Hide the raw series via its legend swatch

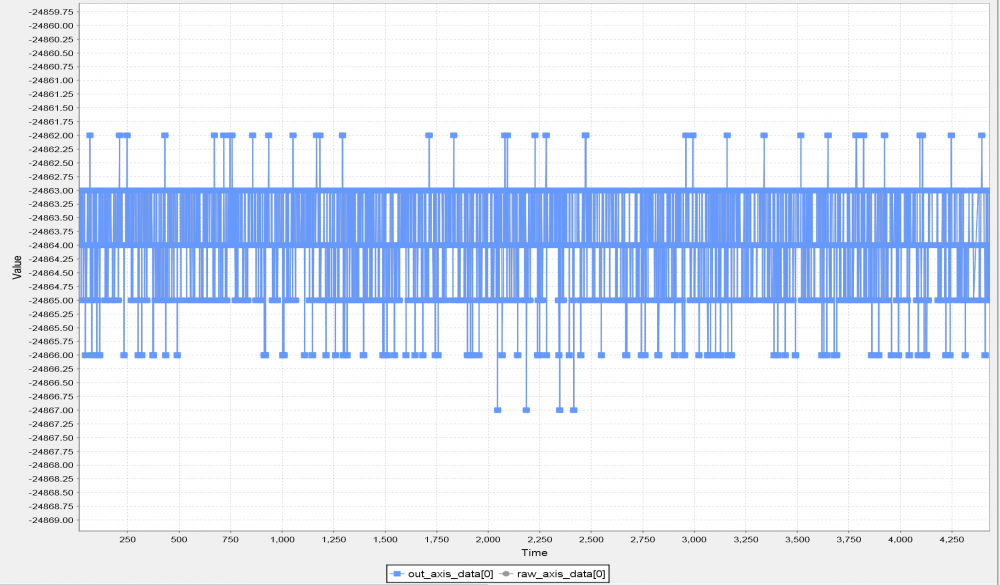[506, 573]
